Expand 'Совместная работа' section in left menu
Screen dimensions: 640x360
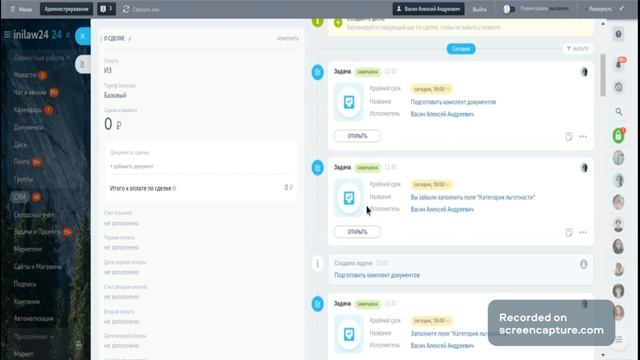pos(42,58)
